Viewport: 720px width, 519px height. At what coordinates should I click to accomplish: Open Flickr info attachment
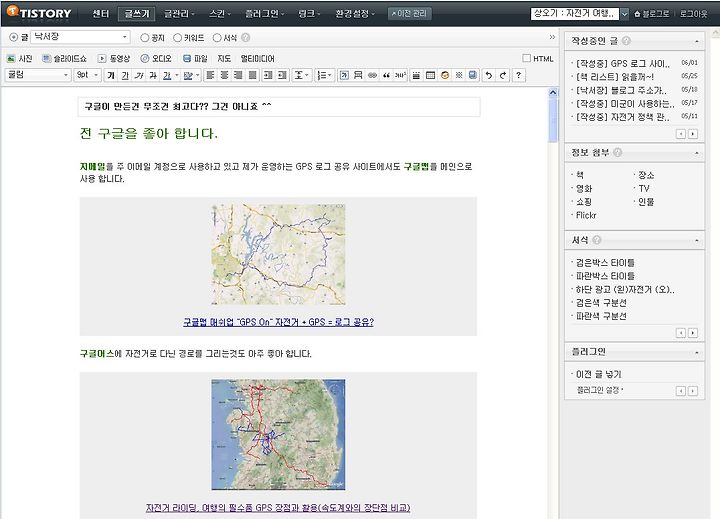586,215
